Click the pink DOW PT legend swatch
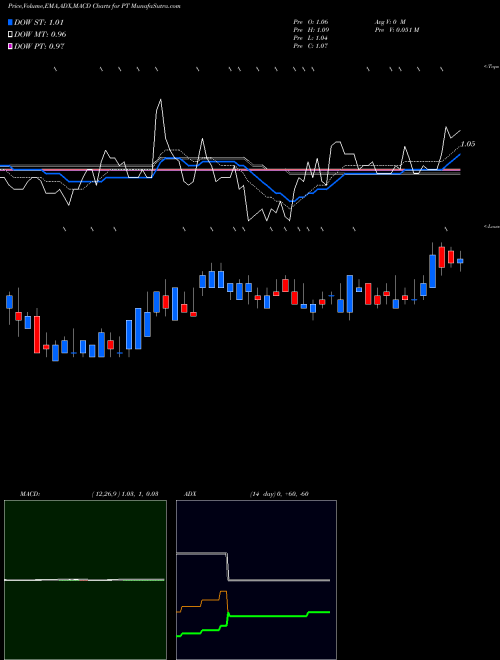 point(11,46)
